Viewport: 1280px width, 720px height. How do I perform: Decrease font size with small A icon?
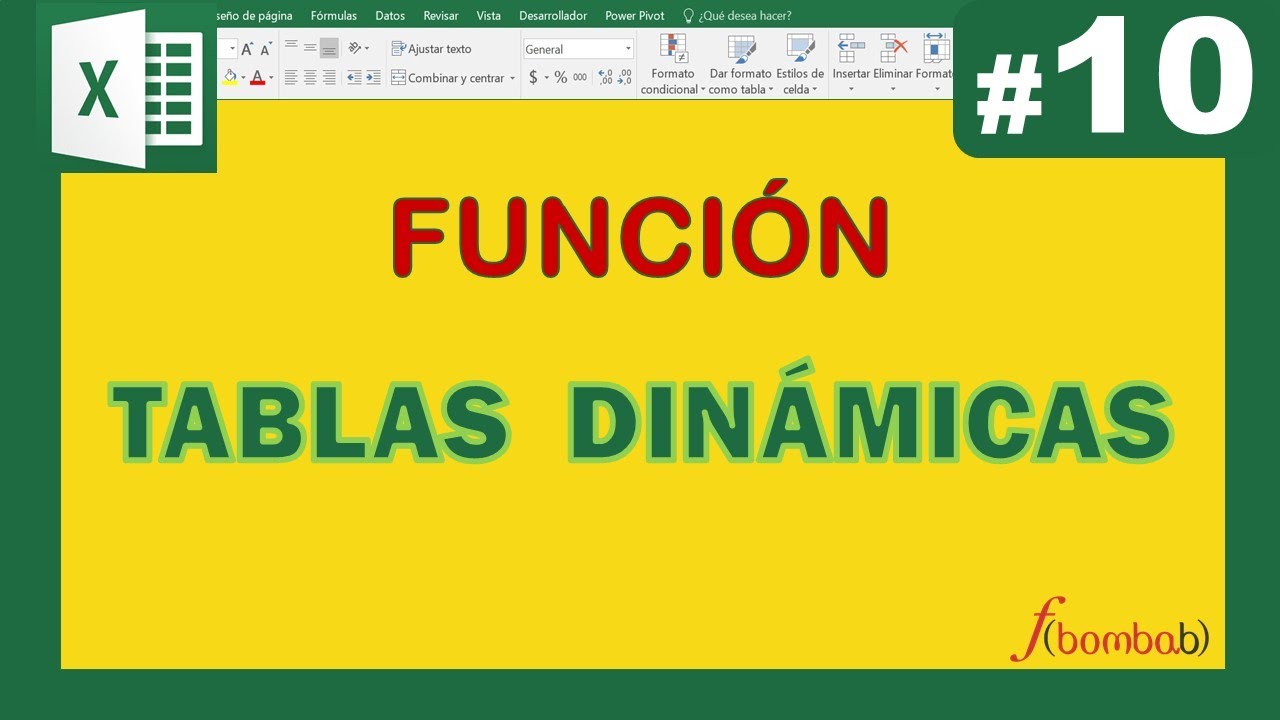(265, 49)
